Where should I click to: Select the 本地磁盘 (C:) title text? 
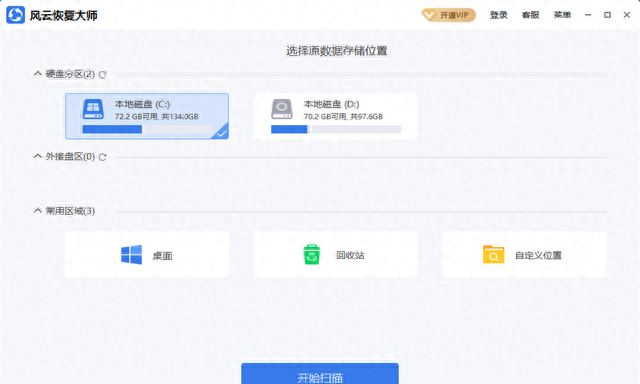point(142,104)
